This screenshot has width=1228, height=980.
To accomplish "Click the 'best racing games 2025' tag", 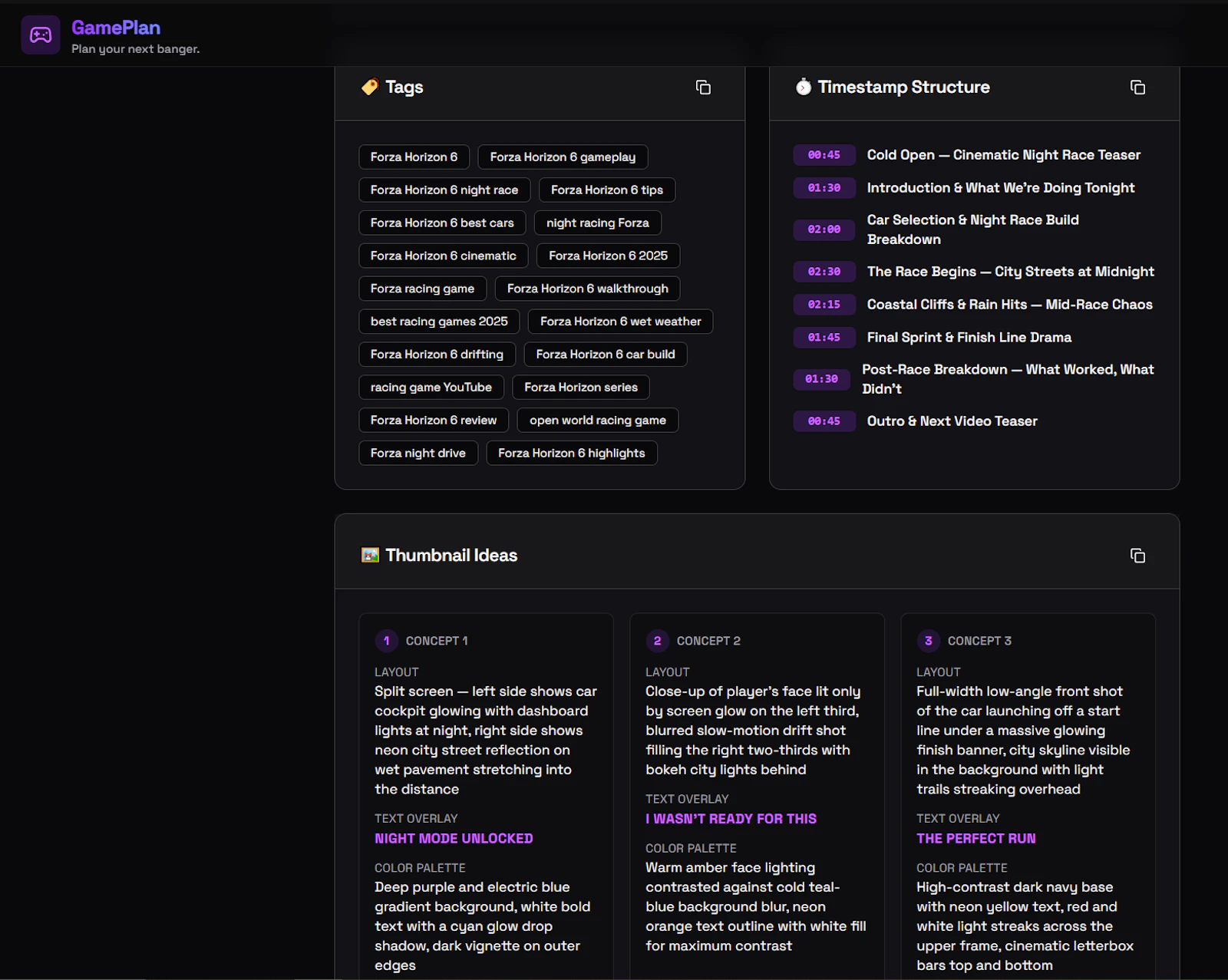I will coord(439,322).
